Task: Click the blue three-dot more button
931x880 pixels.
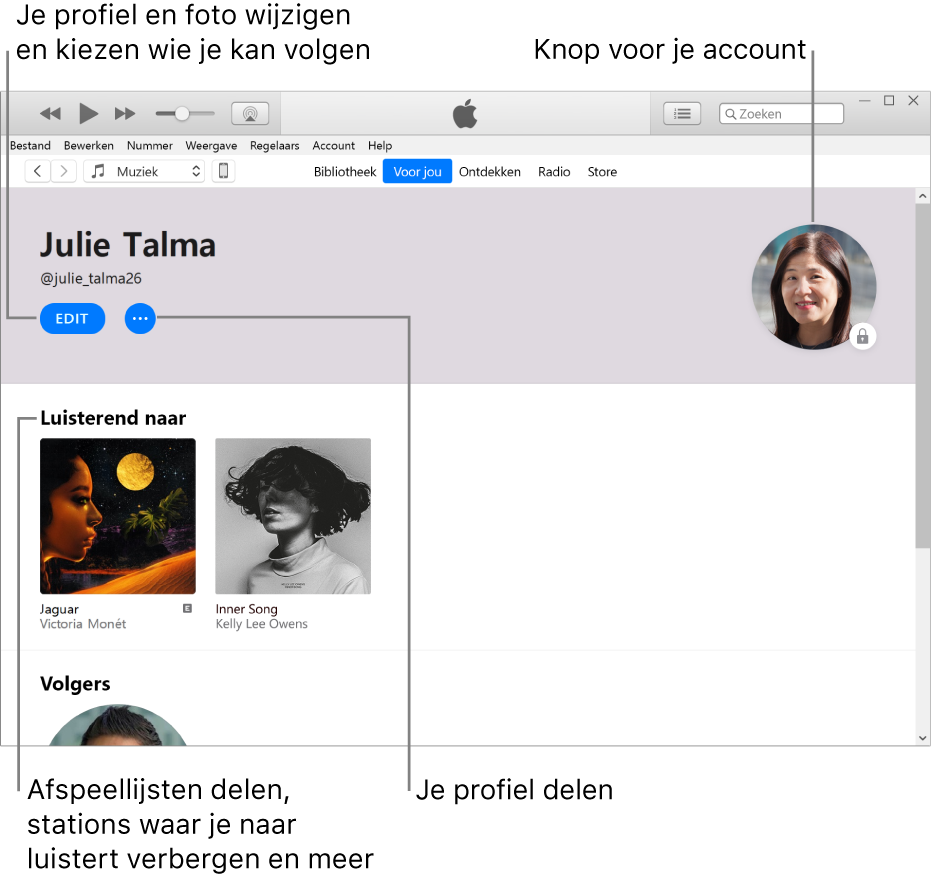Action: (140, 319)
